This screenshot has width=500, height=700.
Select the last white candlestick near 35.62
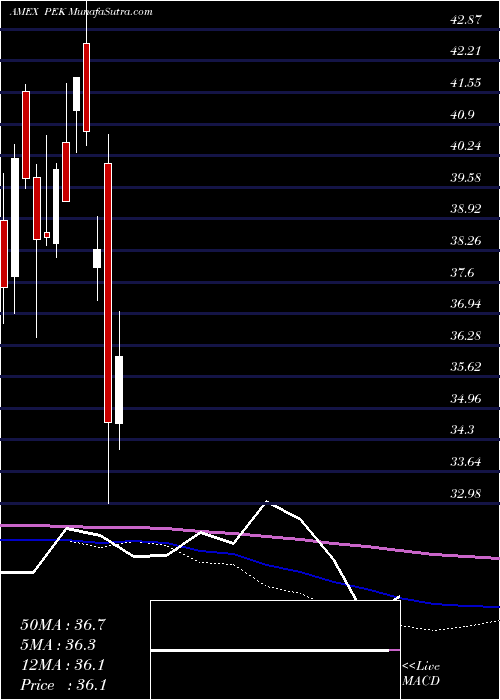pyautogui.click(x=119, y=390)
